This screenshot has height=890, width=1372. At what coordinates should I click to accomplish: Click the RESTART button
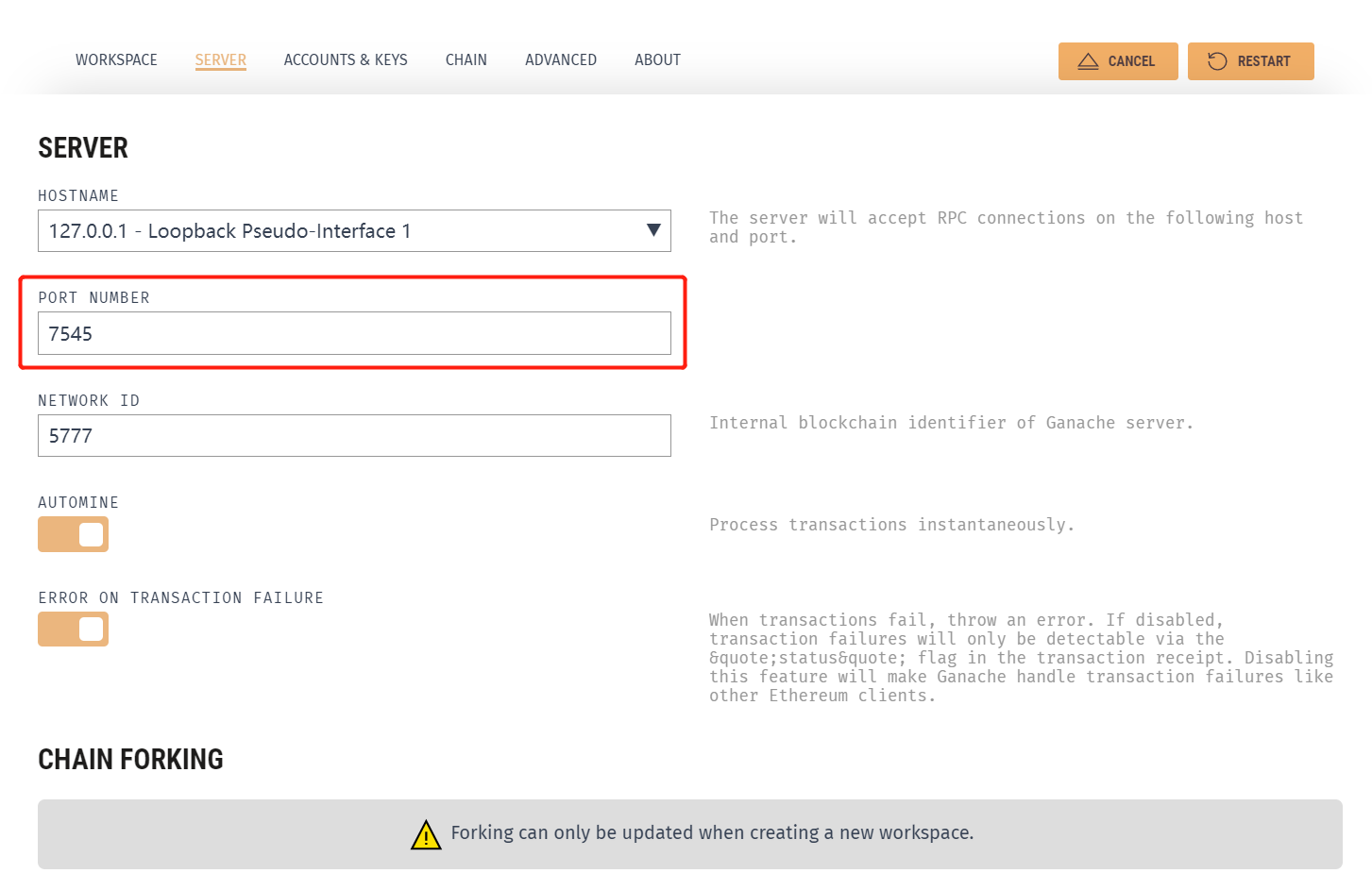pyautogui.click(x=1250, y=60)
